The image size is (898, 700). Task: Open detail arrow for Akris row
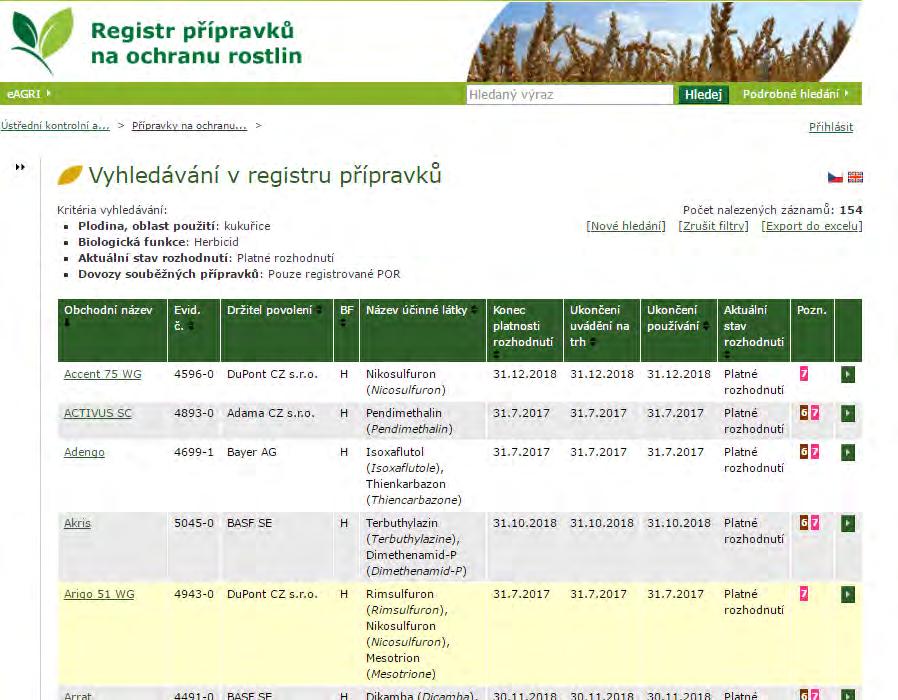(x=848, y=523)
